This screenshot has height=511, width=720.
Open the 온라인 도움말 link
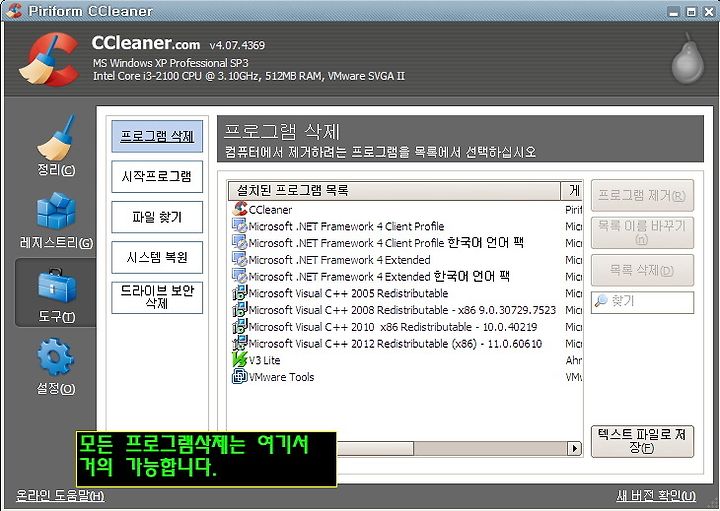60,495
